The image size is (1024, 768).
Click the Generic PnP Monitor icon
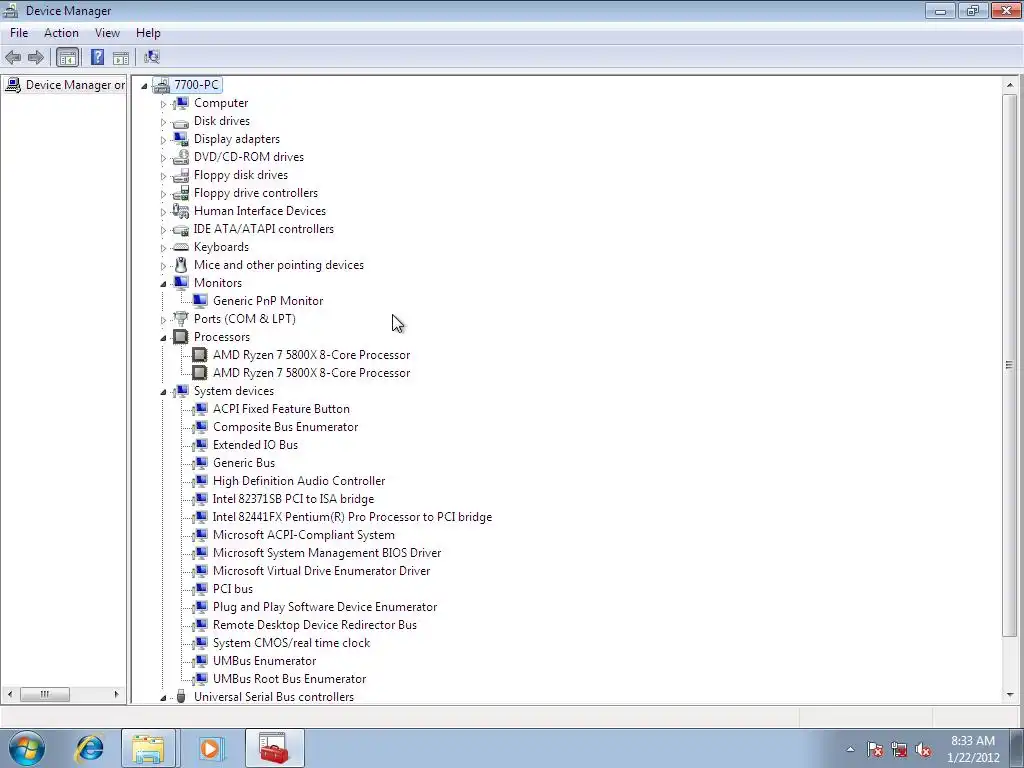point(200,301)
